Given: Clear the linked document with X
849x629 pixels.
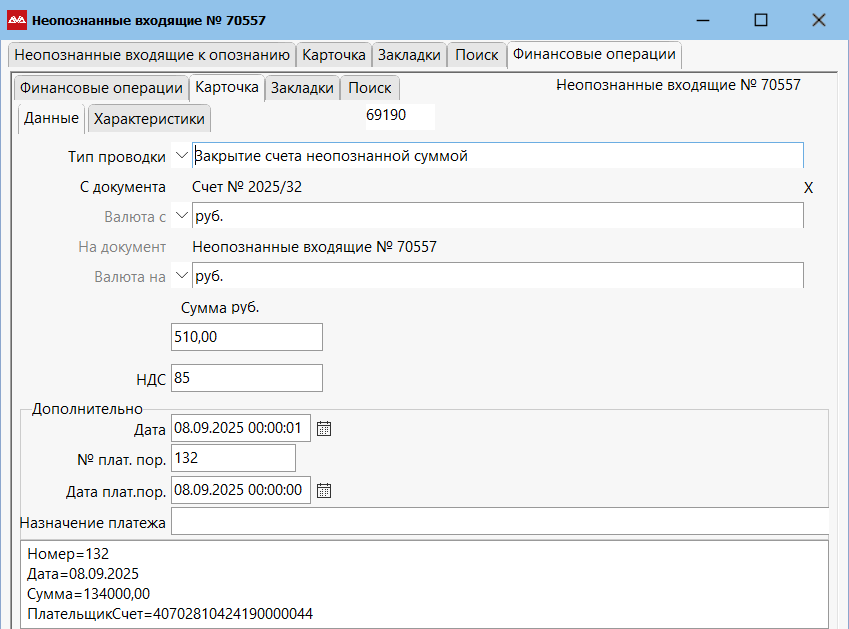Looking at the screenshot, I should pos(809,187).
